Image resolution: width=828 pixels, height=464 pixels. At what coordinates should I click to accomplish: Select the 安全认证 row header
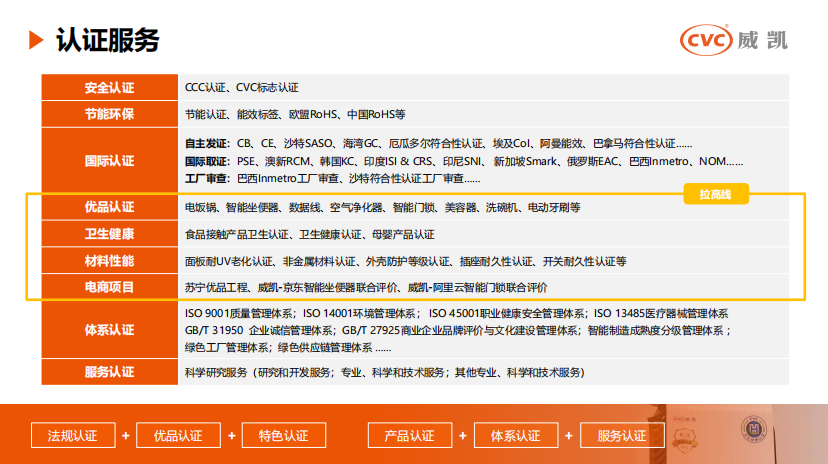pos(109,88)
